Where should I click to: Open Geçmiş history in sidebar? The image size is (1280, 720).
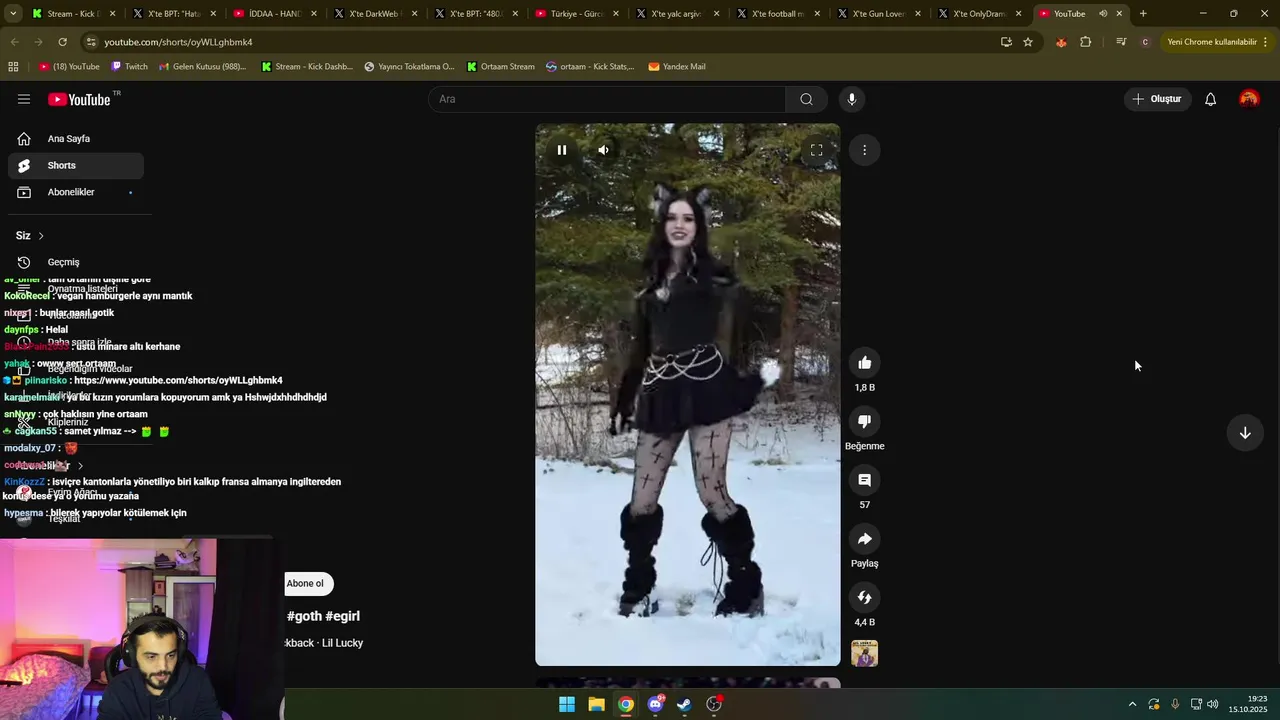(75, 262)
